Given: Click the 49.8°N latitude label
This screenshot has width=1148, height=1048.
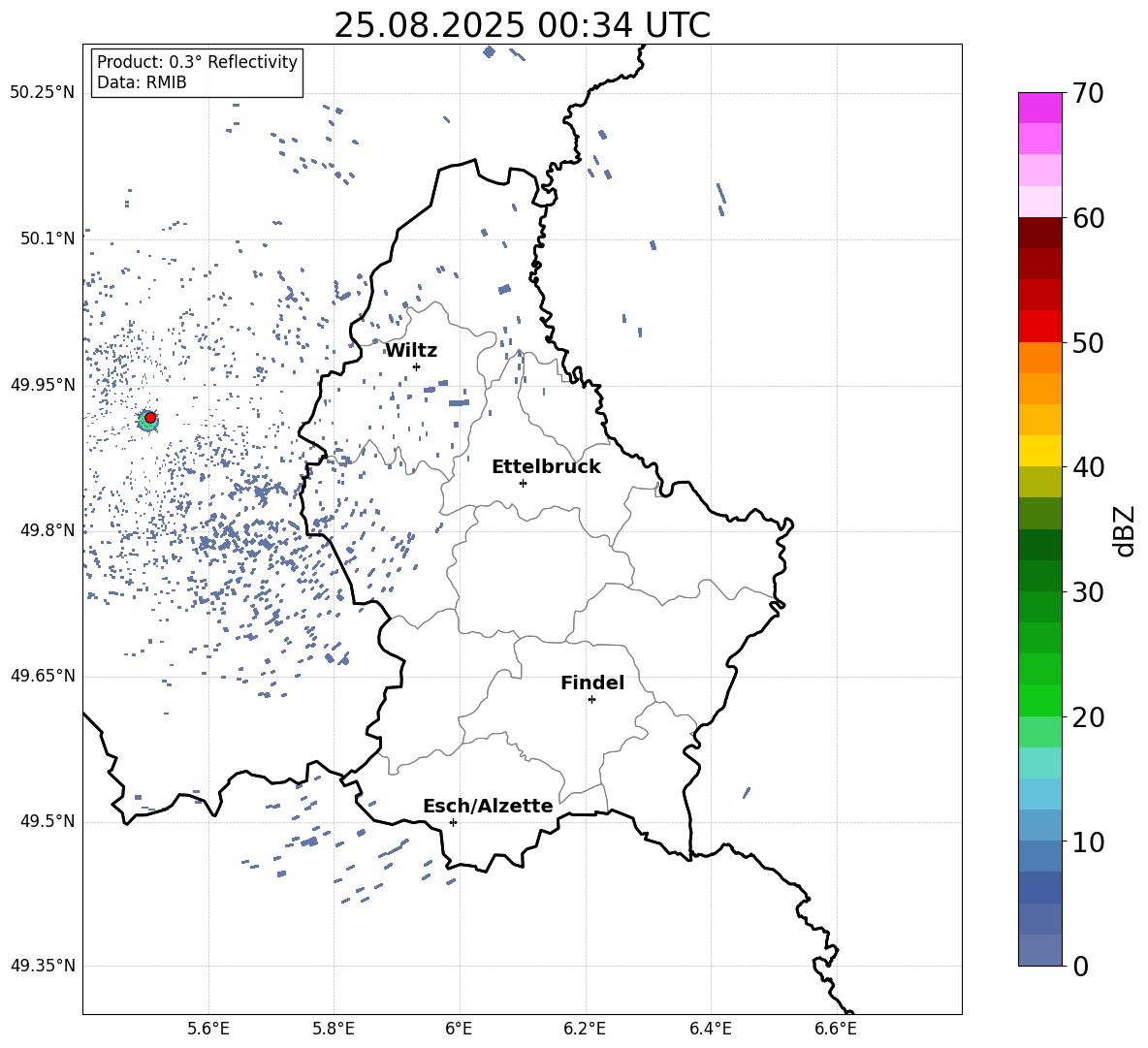Looking at the screenshot, I should tap(48, 530).
